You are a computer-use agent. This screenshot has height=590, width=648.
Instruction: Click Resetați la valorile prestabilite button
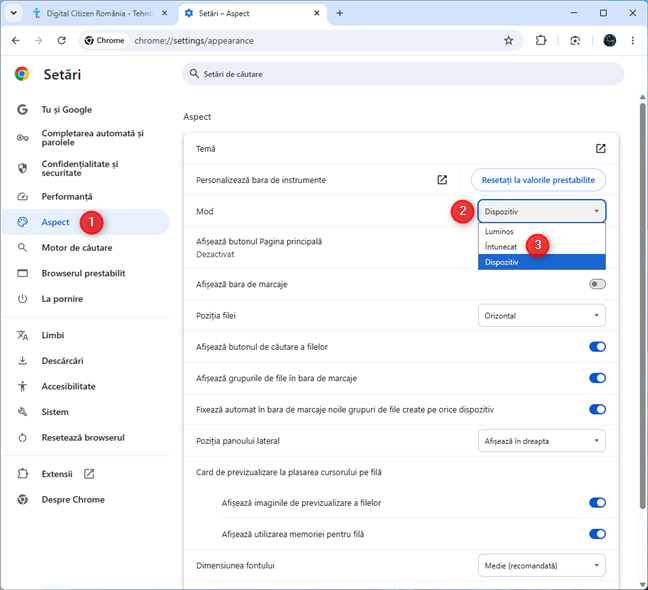[538, 180]
